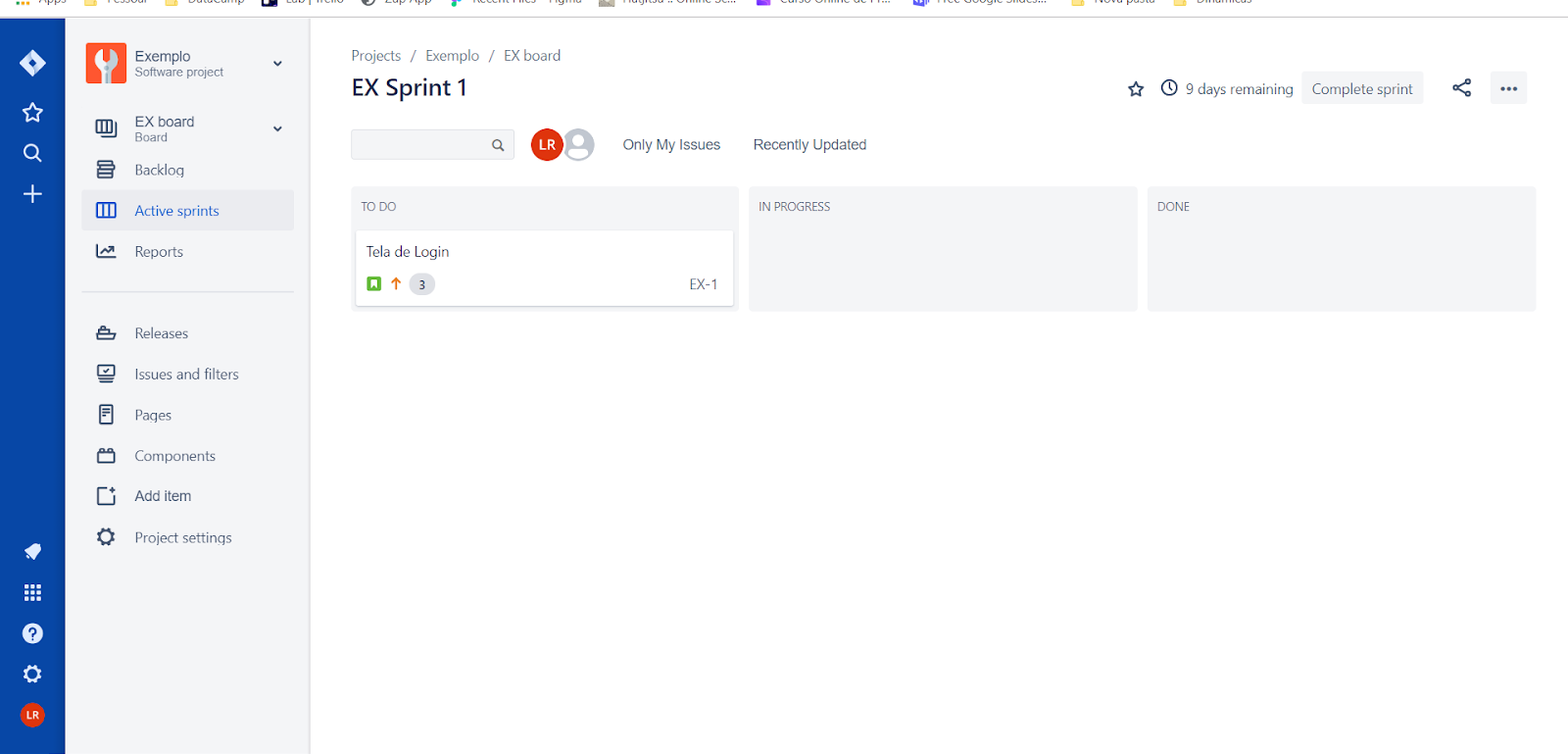This screenshot has height=754, width=1568.
Task: Click the board search input field
Action: [432, 145]
